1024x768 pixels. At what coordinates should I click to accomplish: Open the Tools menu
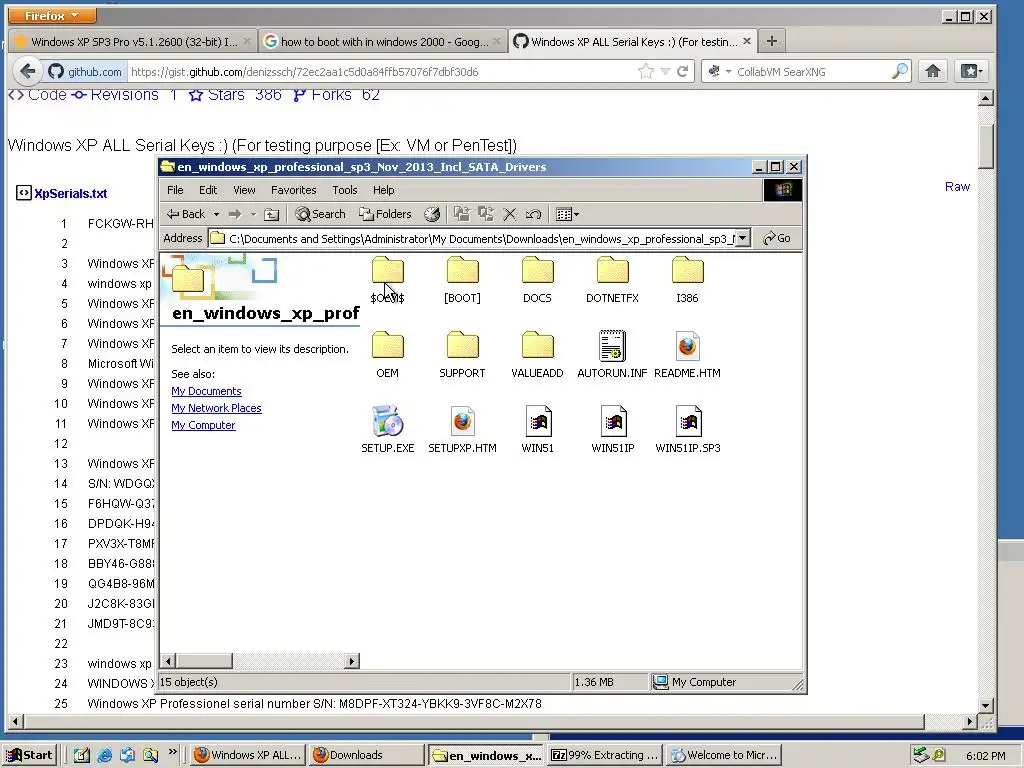pyautogui.click(x=344, y=190)
